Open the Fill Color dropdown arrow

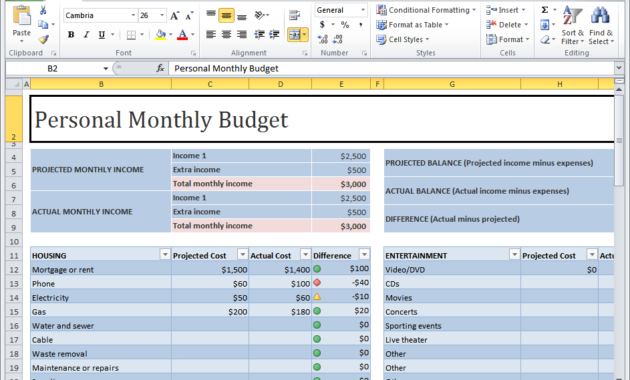tap(171, 35)
